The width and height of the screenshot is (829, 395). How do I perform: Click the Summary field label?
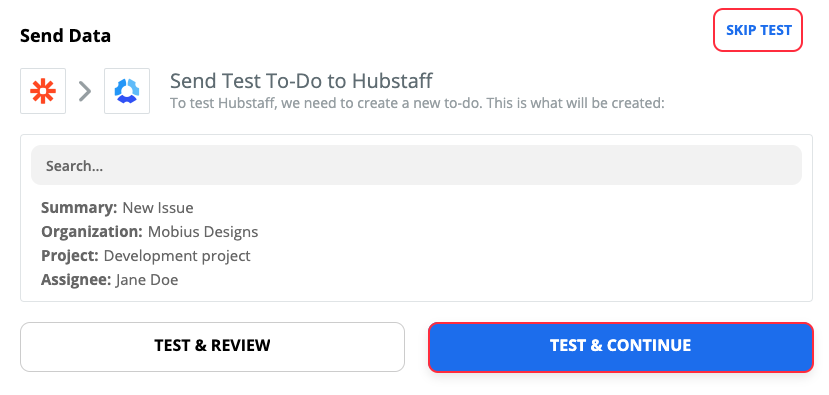pyautogui.click(x=79, y=207)
